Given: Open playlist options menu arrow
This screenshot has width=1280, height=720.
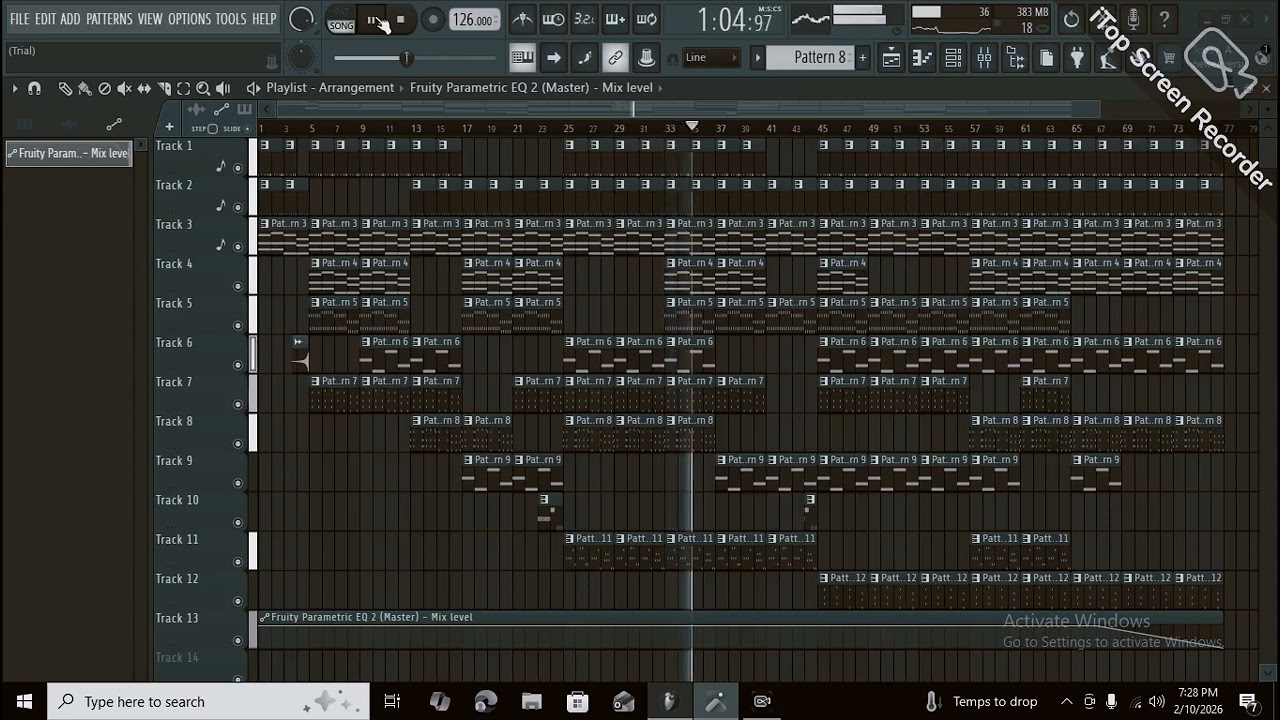Looking at the screenshot, I should [x=14, y=88].
